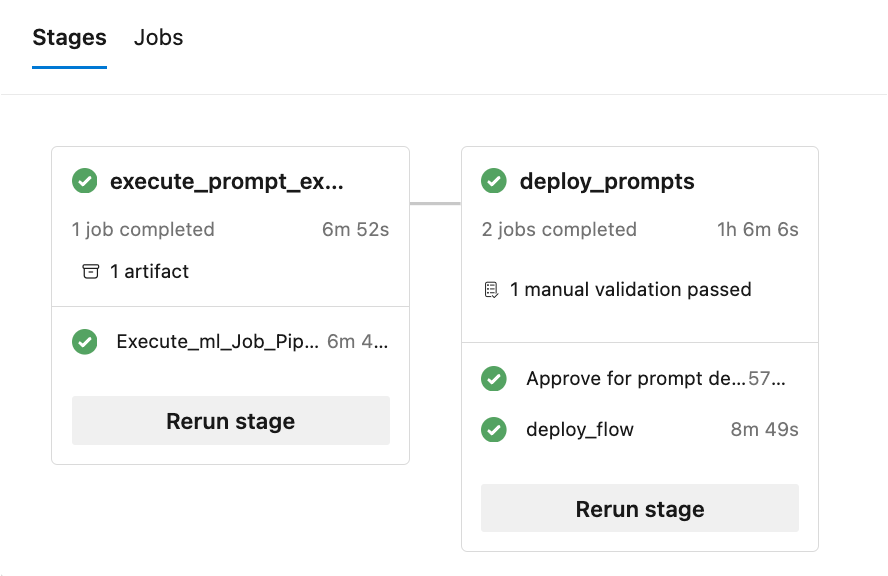Viewport: 888px width, 576px height.
Task: Click the 1 job completed summary text
Action: [x=143, y=229]
